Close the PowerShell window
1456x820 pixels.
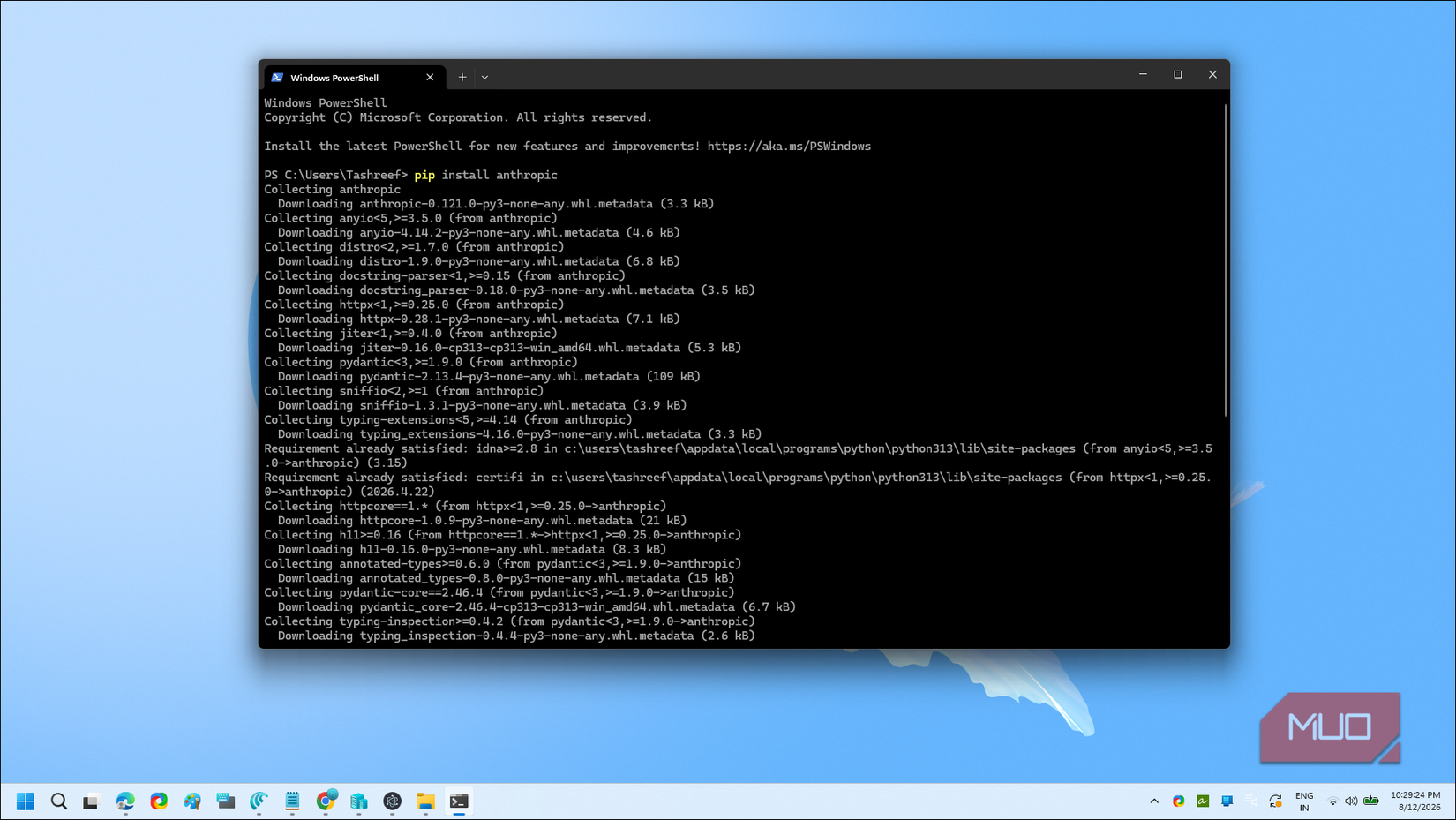click(x=1212, y=75)
